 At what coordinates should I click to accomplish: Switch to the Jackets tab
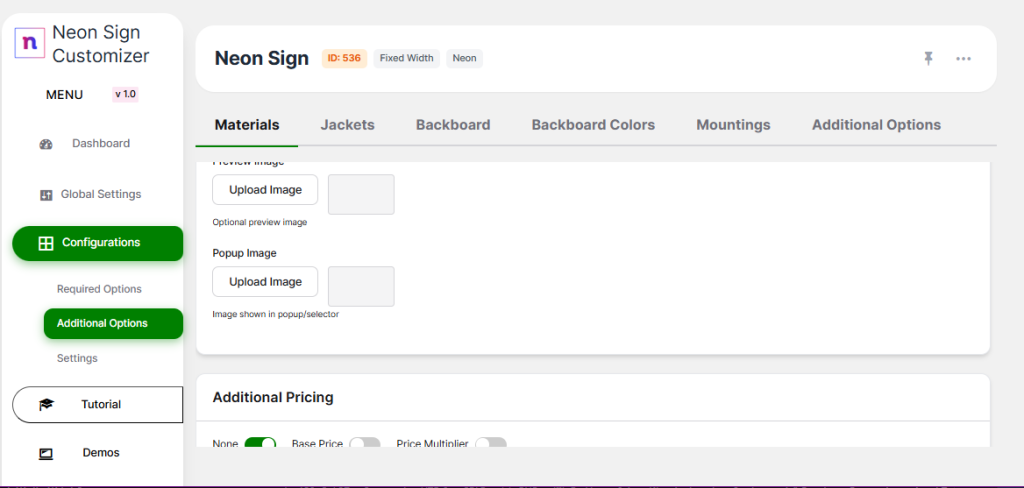(x=347, y=125)
